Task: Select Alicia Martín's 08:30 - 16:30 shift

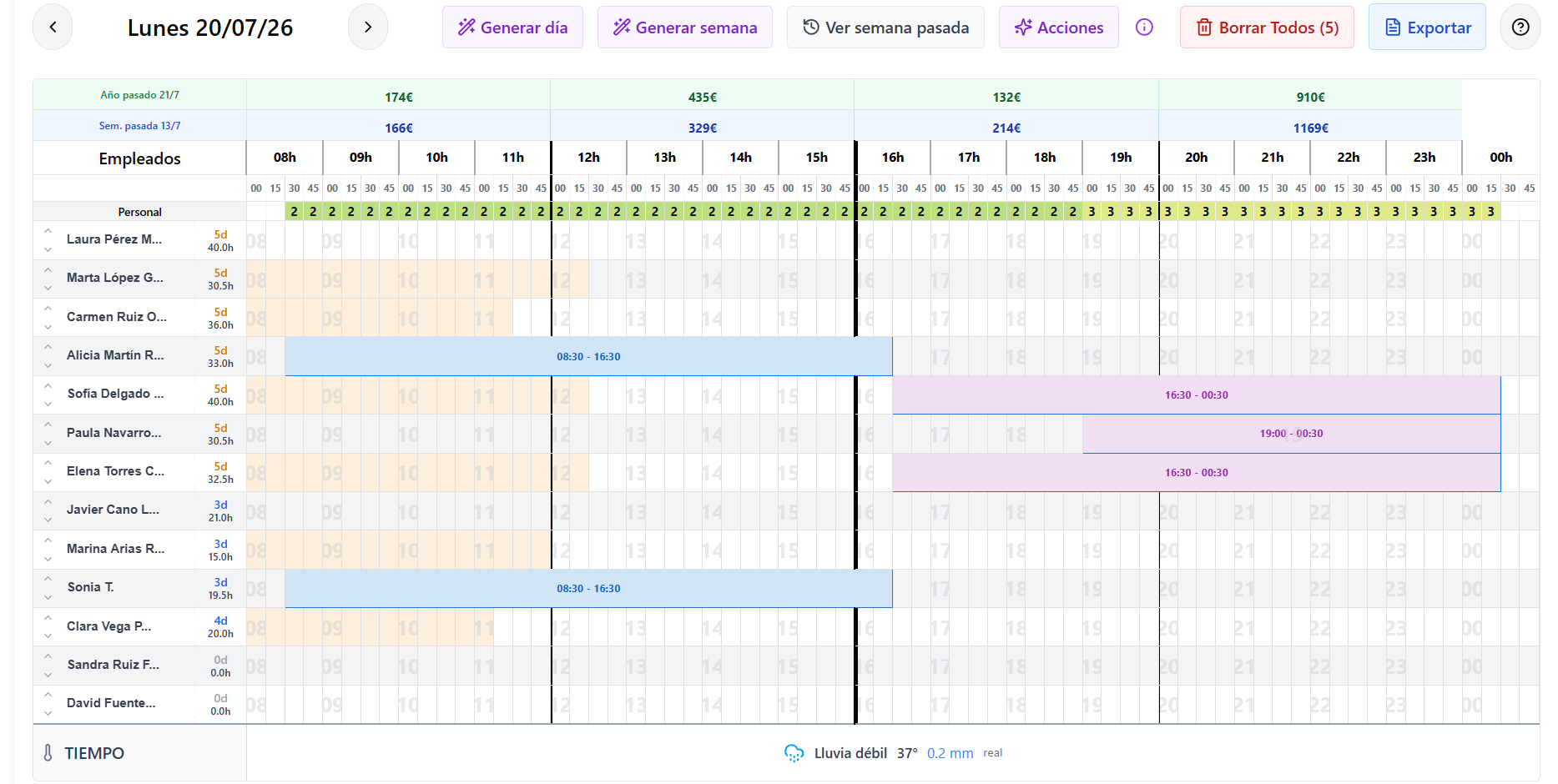Action: pos(588,356)
